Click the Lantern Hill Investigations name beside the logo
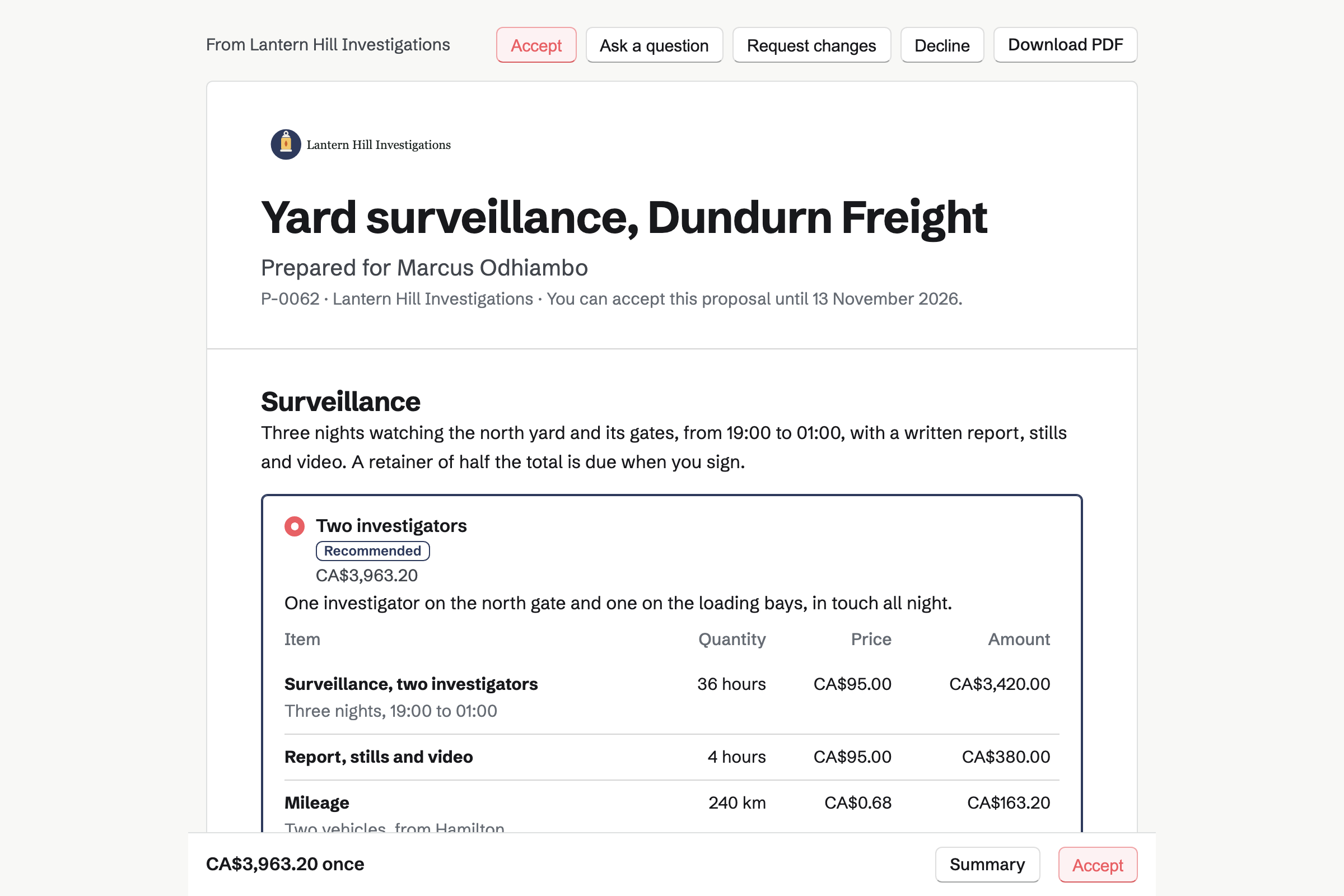The height and width of the screenshot is (896, 1344). tap(379, 145)
